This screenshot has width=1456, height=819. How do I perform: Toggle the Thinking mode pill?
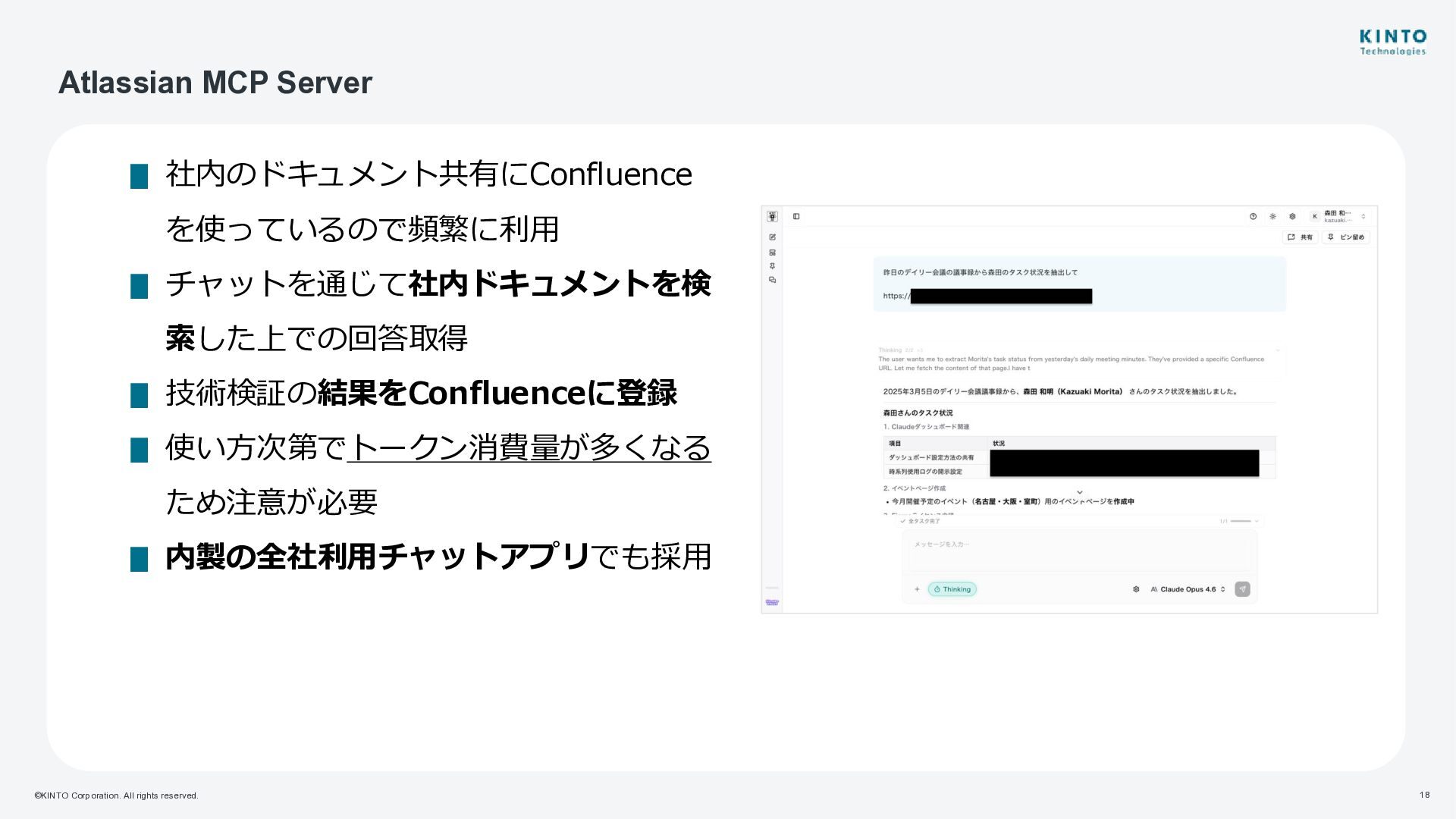click(x=952, y=589)
